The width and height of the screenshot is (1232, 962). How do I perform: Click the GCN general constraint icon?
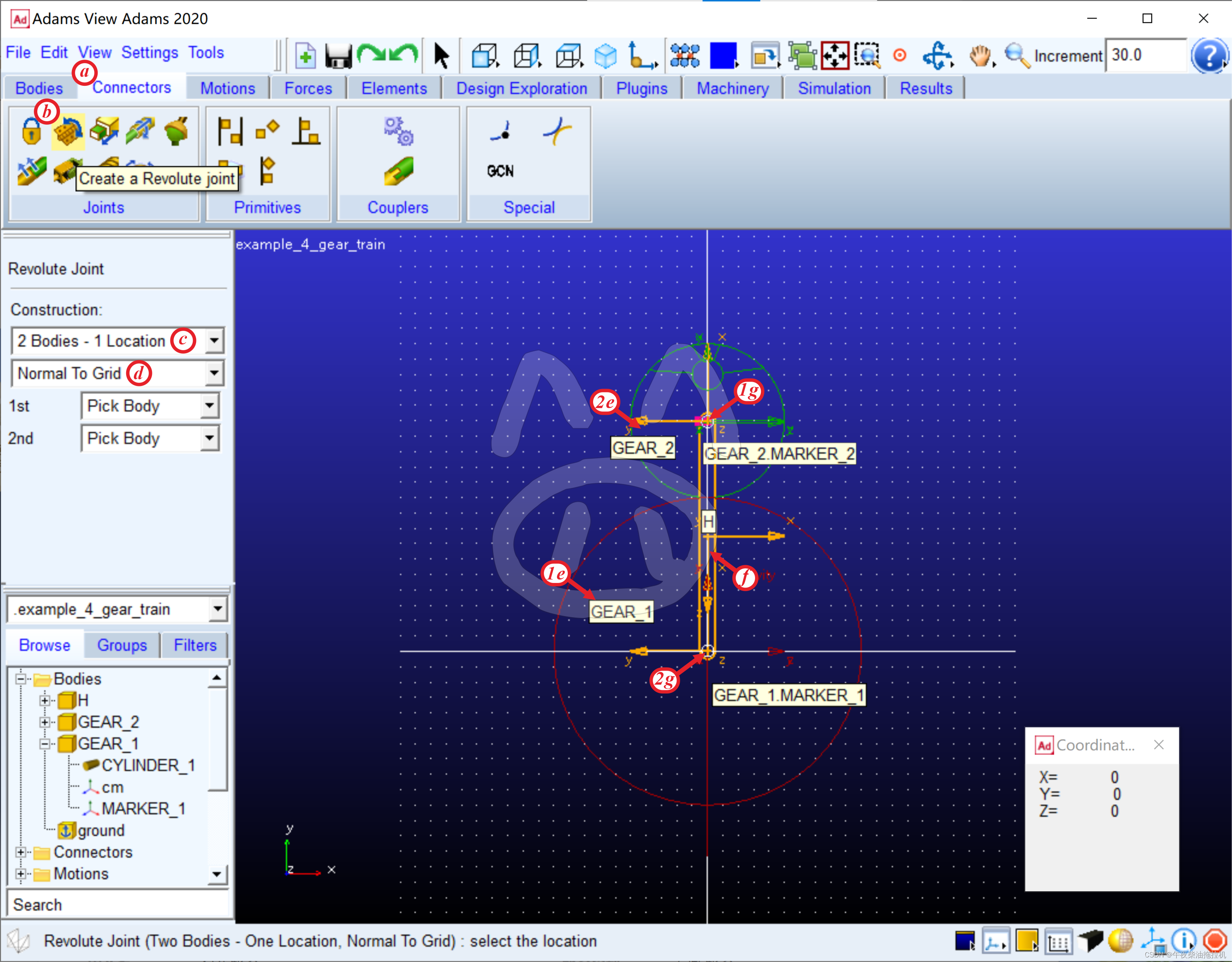click(500, 171)
